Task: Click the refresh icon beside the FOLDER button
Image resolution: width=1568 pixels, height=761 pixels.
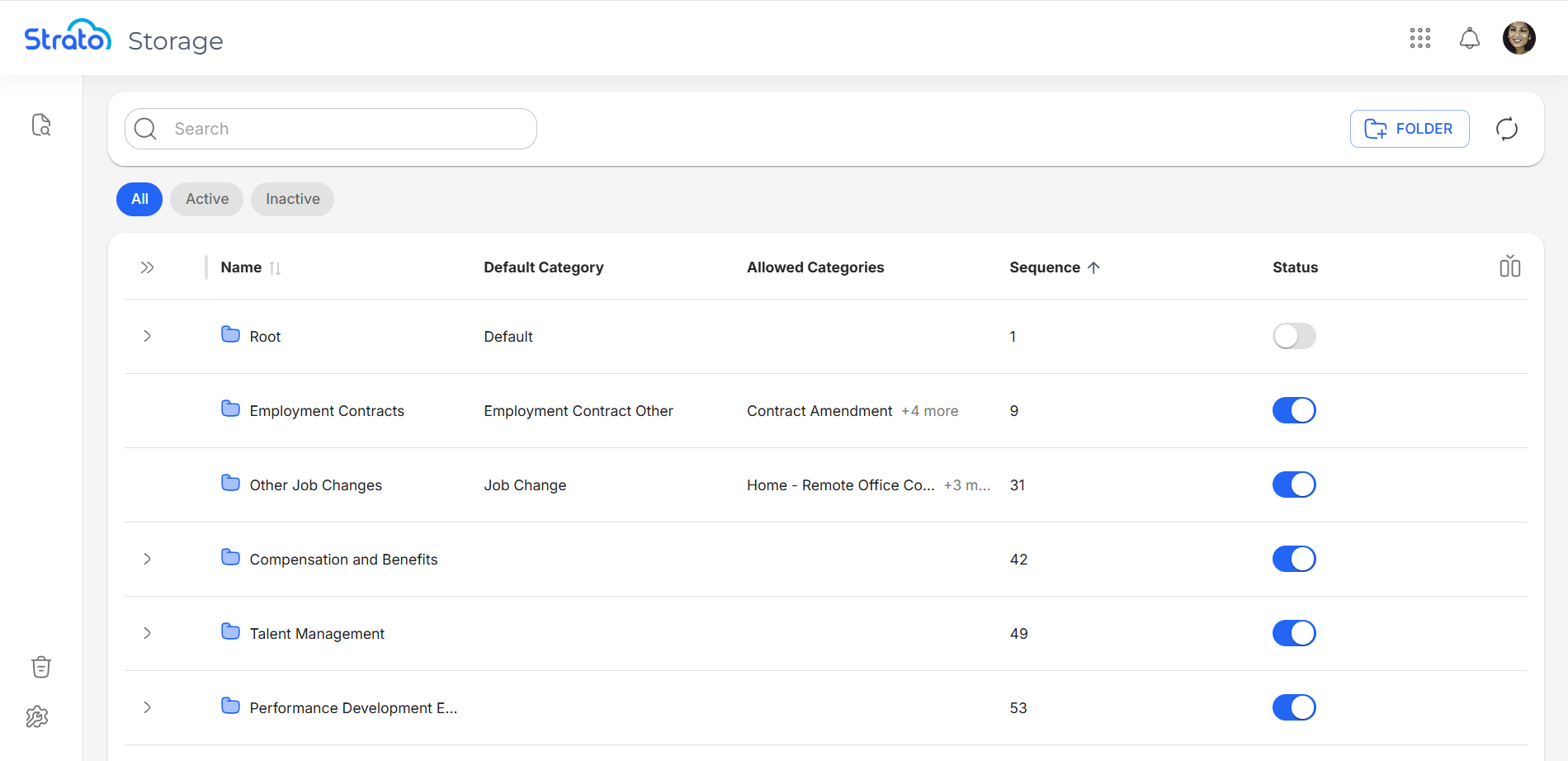Action: [1506, 129]
